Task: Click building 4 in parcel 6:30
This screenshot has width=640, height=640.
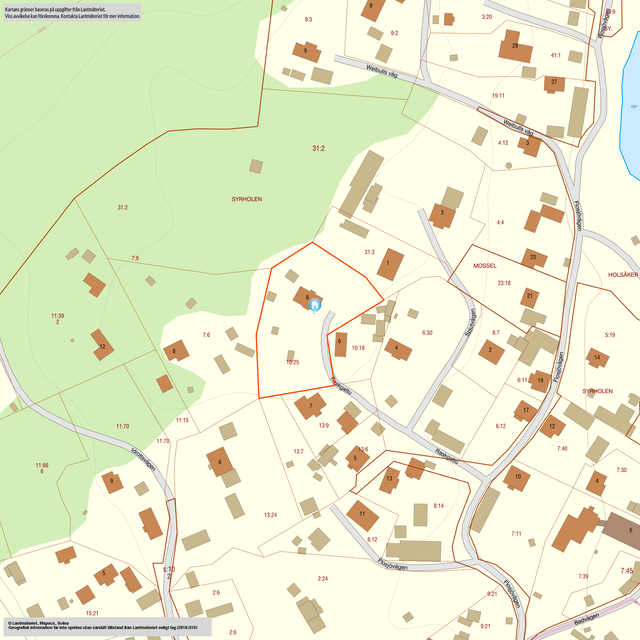Action: [x=398, y=349]
